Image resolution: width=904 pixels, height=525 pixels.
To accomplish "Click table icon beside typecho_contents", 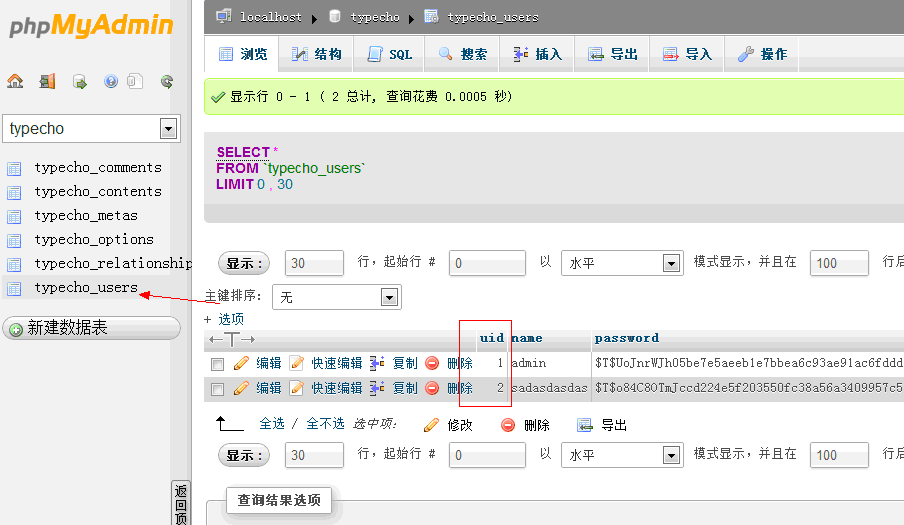I will (14, 192).
